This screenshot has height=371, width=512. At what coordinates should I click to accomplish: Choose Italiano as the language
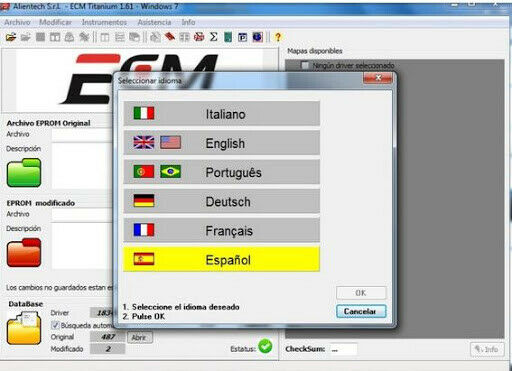pyautogui.click(x=222, y=114)
